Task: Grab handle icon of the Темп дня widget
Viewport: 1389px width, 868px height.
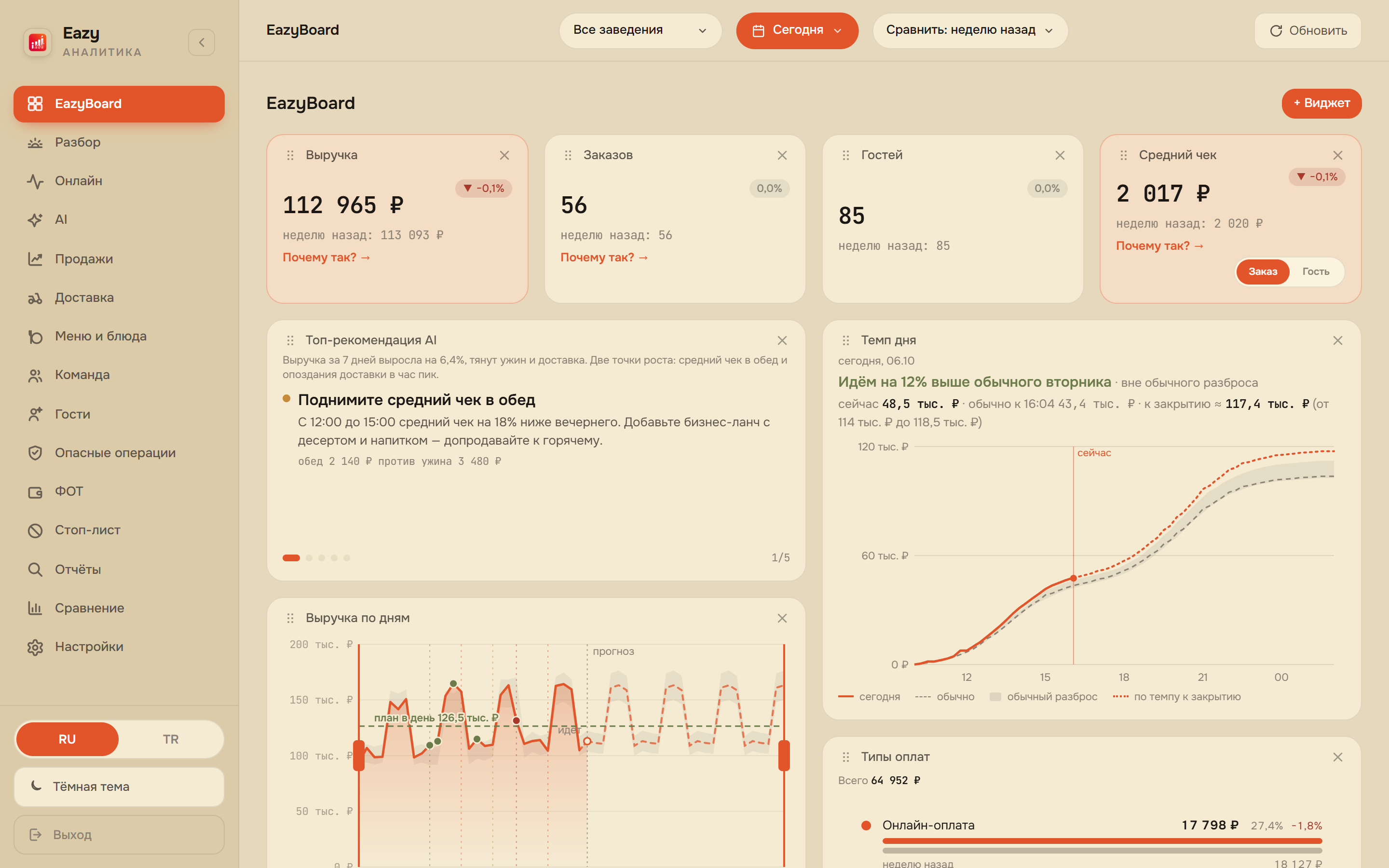Action: coord(846,340)
